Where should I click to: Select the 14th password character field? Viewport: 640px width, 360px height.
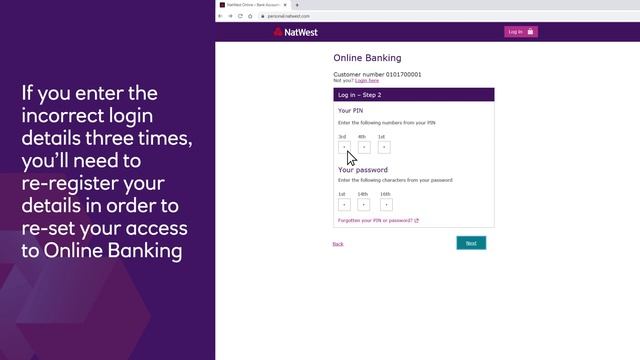coord(364,204)
